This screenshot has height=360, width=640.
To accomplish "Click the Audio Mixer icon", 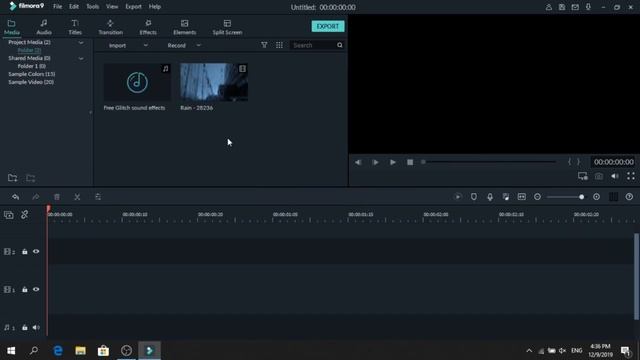I will [506, 197].
